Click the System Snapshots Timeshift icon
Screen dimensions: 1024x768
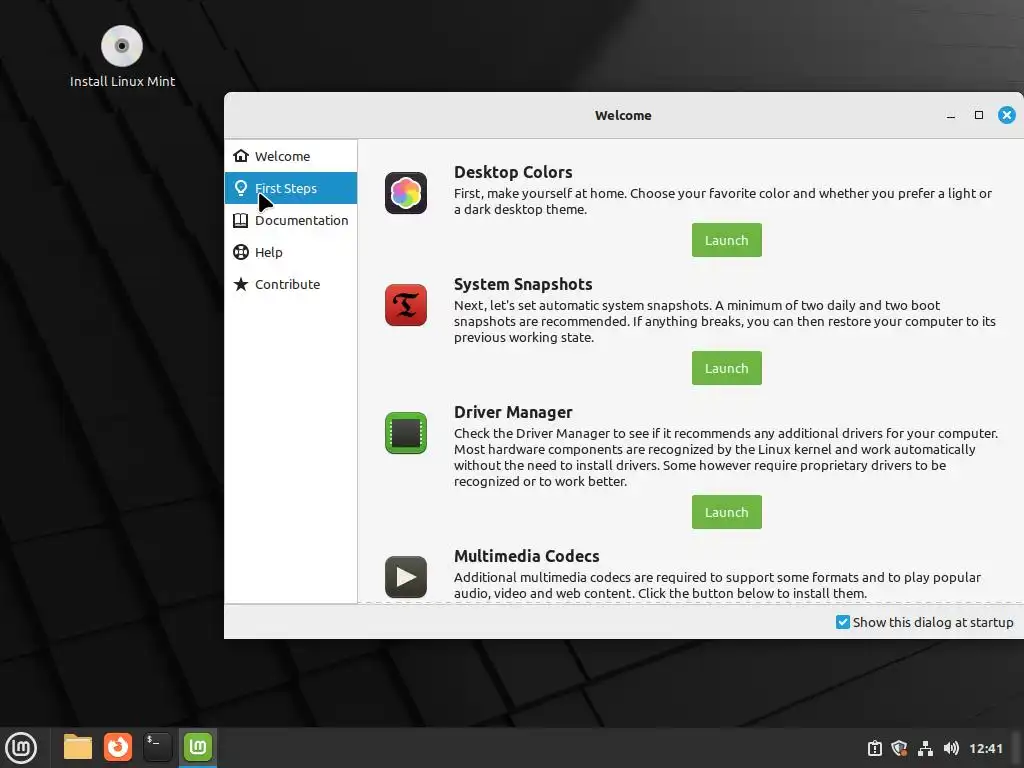(x=406, y=305)
